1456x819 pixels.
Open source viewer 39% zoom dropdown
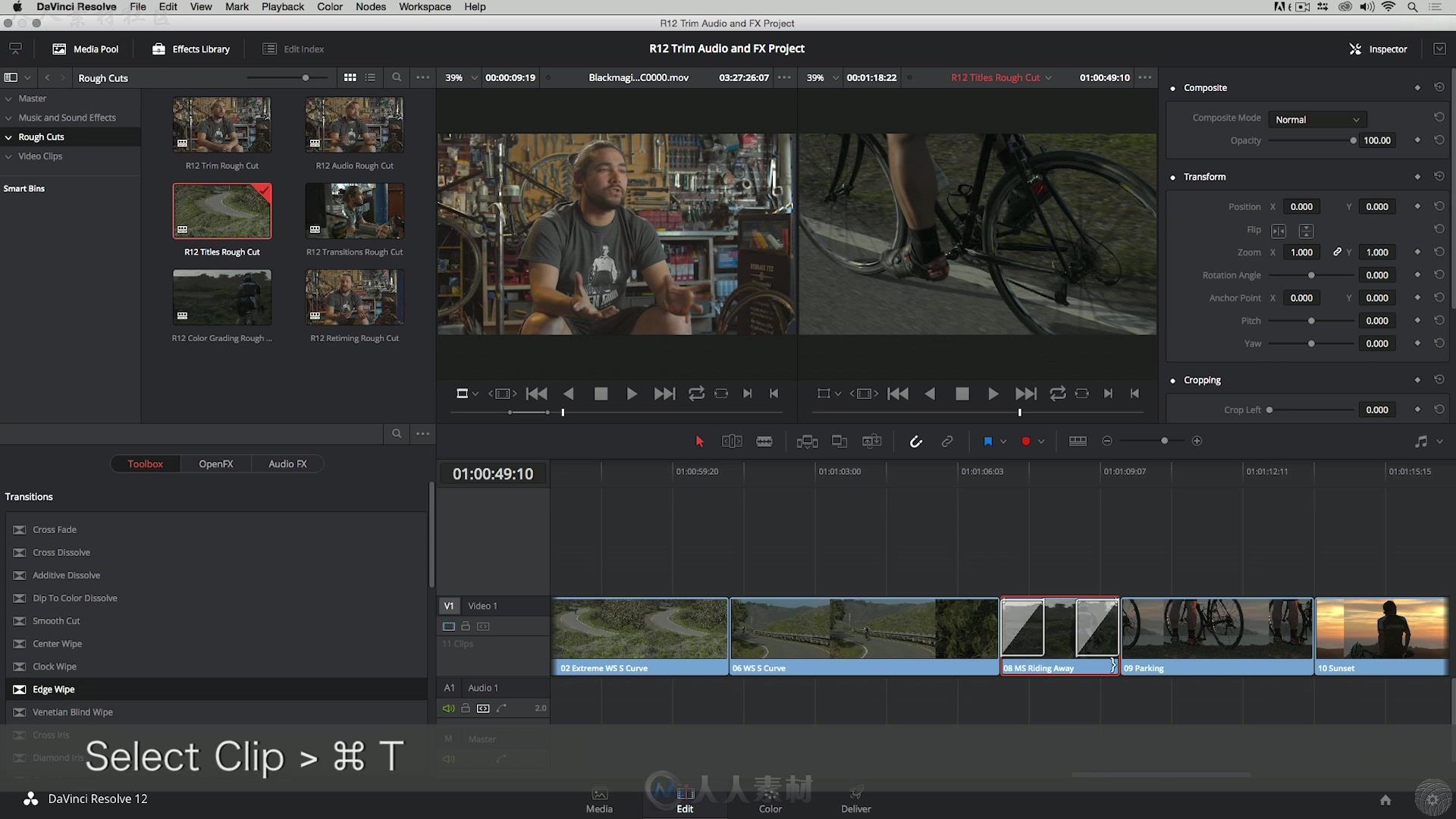(x=462, y=77)
